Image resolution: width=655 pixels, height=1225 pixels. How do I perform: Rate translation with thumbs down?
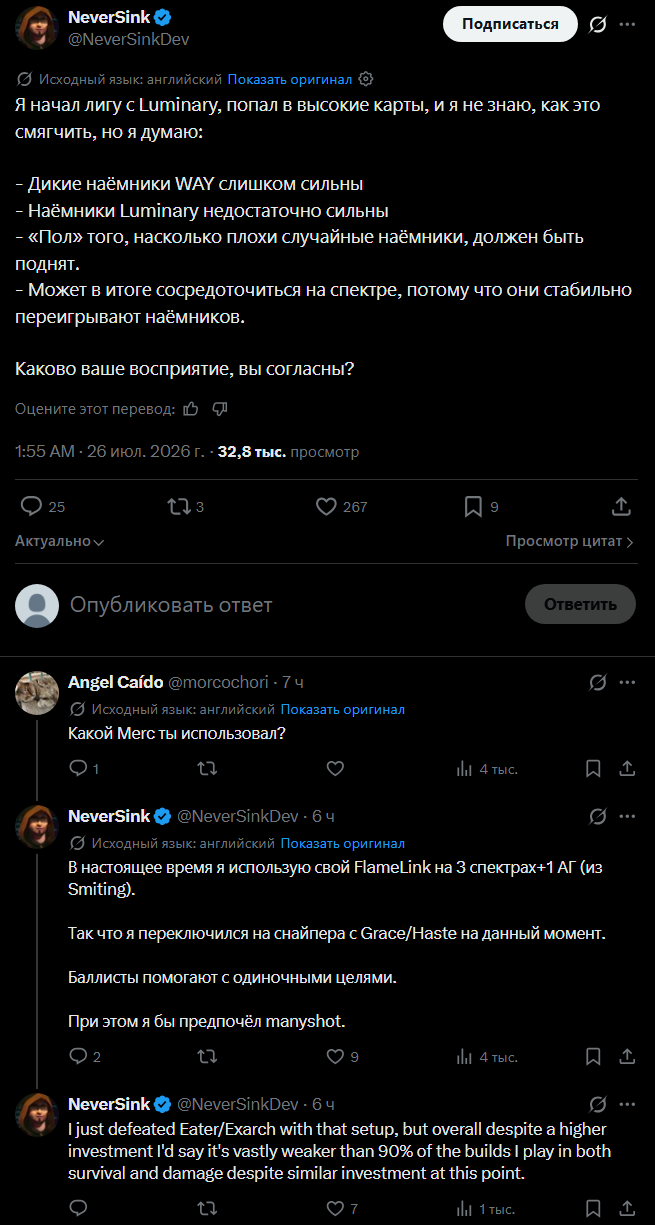[221, 409]
